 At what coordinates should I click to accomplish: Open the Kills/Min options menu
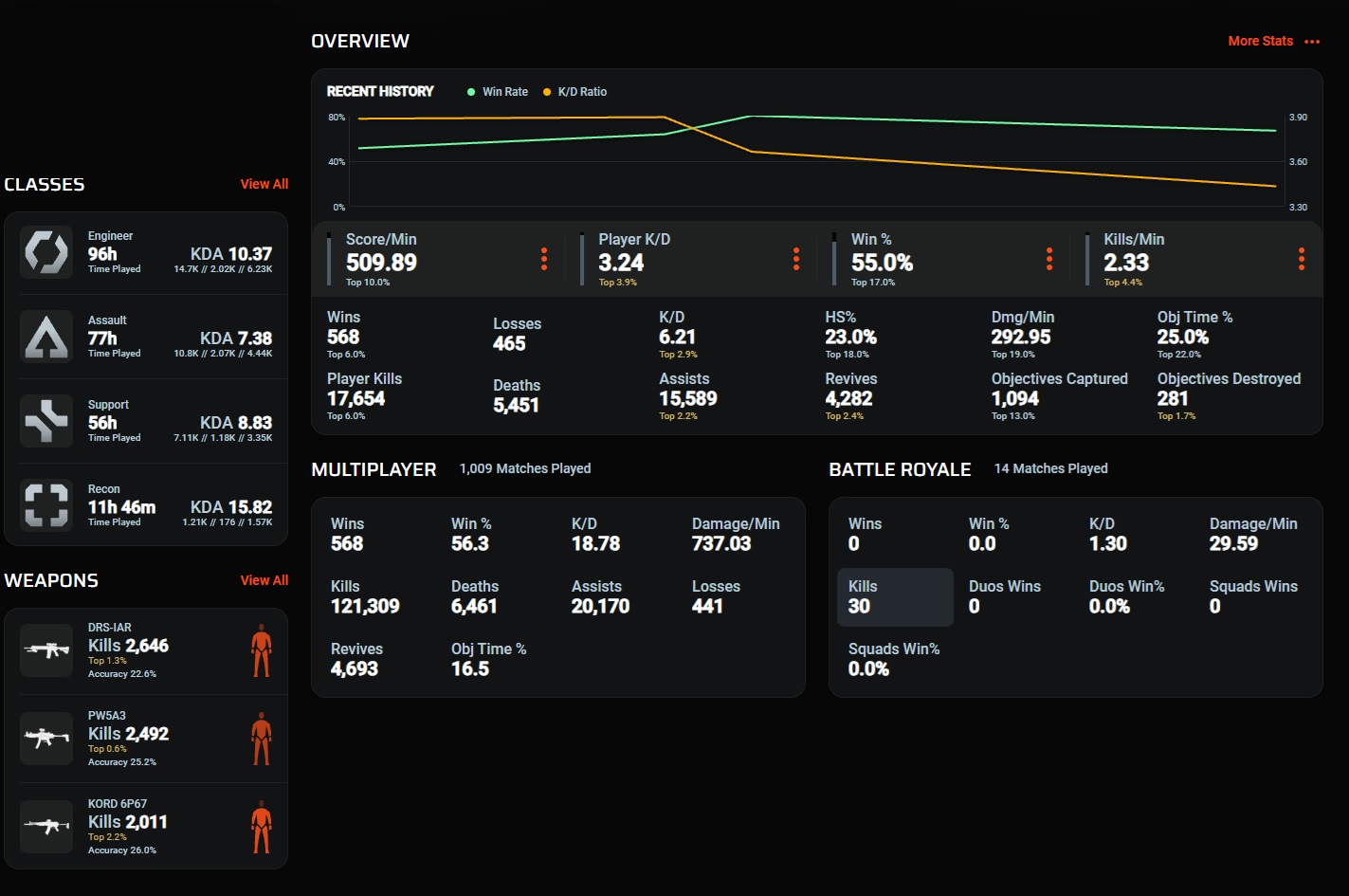coord(1302,259)
